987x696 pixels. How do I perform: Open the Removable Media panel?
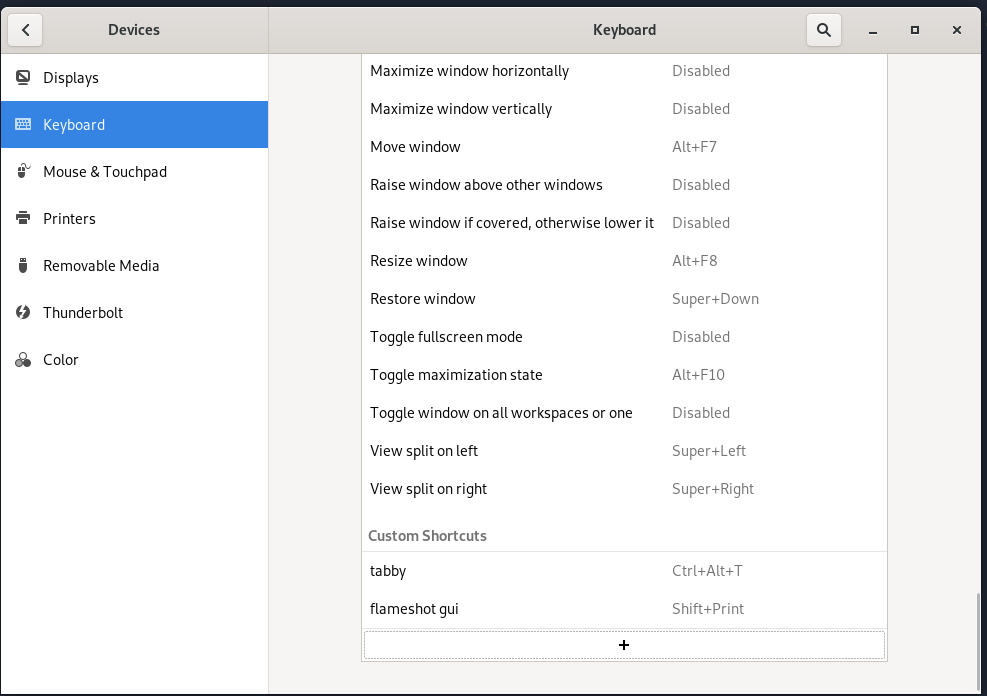[x=101, y=266]
